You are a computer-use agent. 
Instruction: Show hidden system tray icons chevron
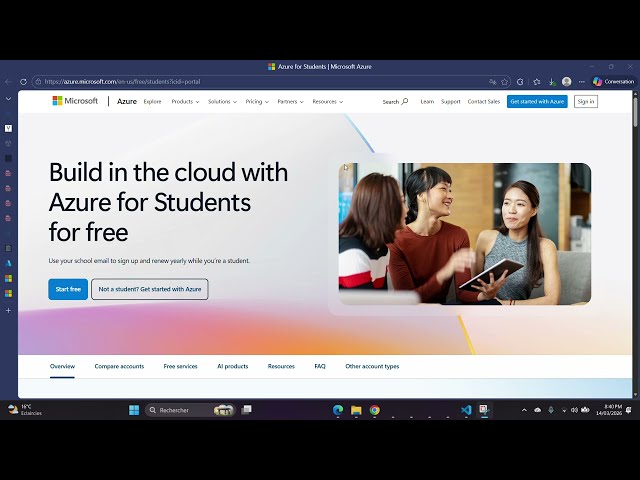point(524,410)
